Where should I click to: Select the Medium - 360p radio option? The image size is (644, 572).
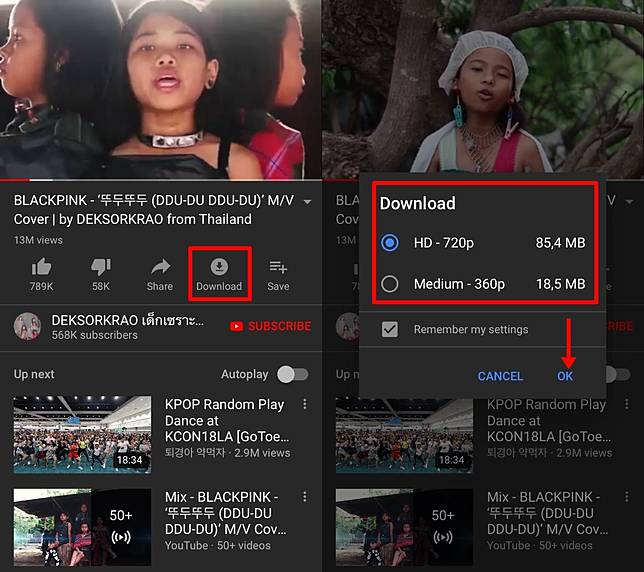390,284
